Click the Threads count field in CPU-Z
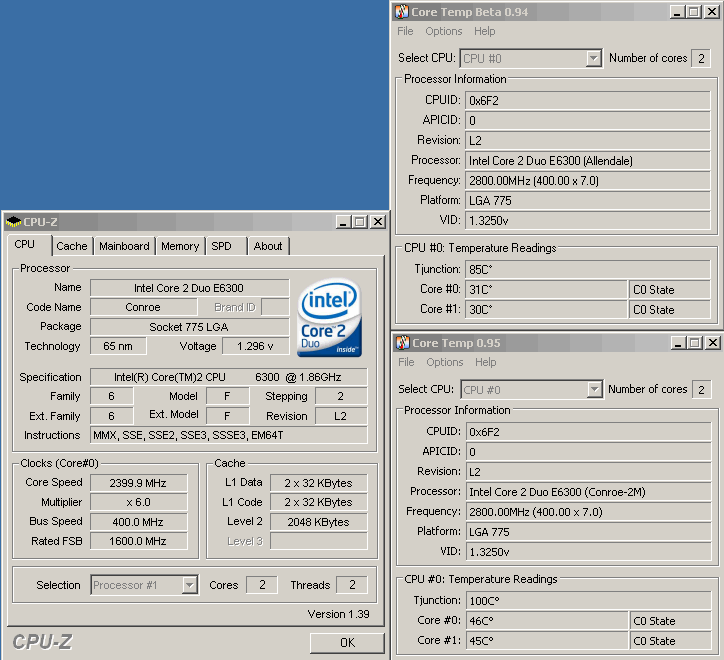Screen dimensions: 724x660 coord(352,585)
